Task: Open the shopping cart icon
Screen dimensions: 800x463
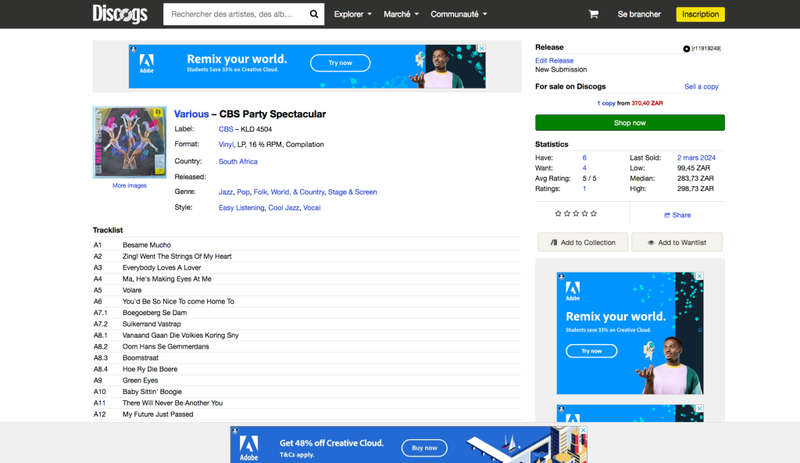Action: click(x=593, y=14)
